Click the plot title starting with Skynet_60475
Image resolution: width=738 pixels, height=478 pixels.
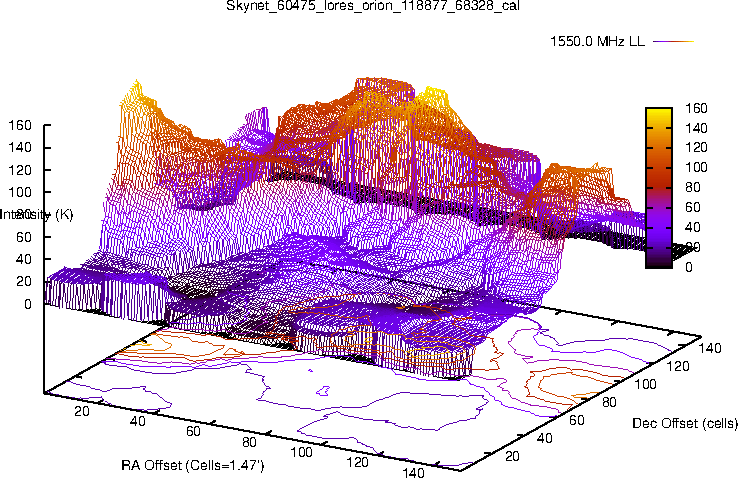coord(373,6)
